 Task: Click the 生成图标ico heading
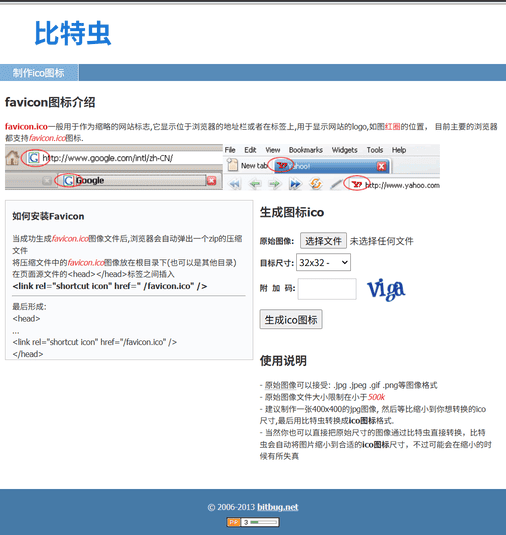pyautogui.click(x=292, y=212)
